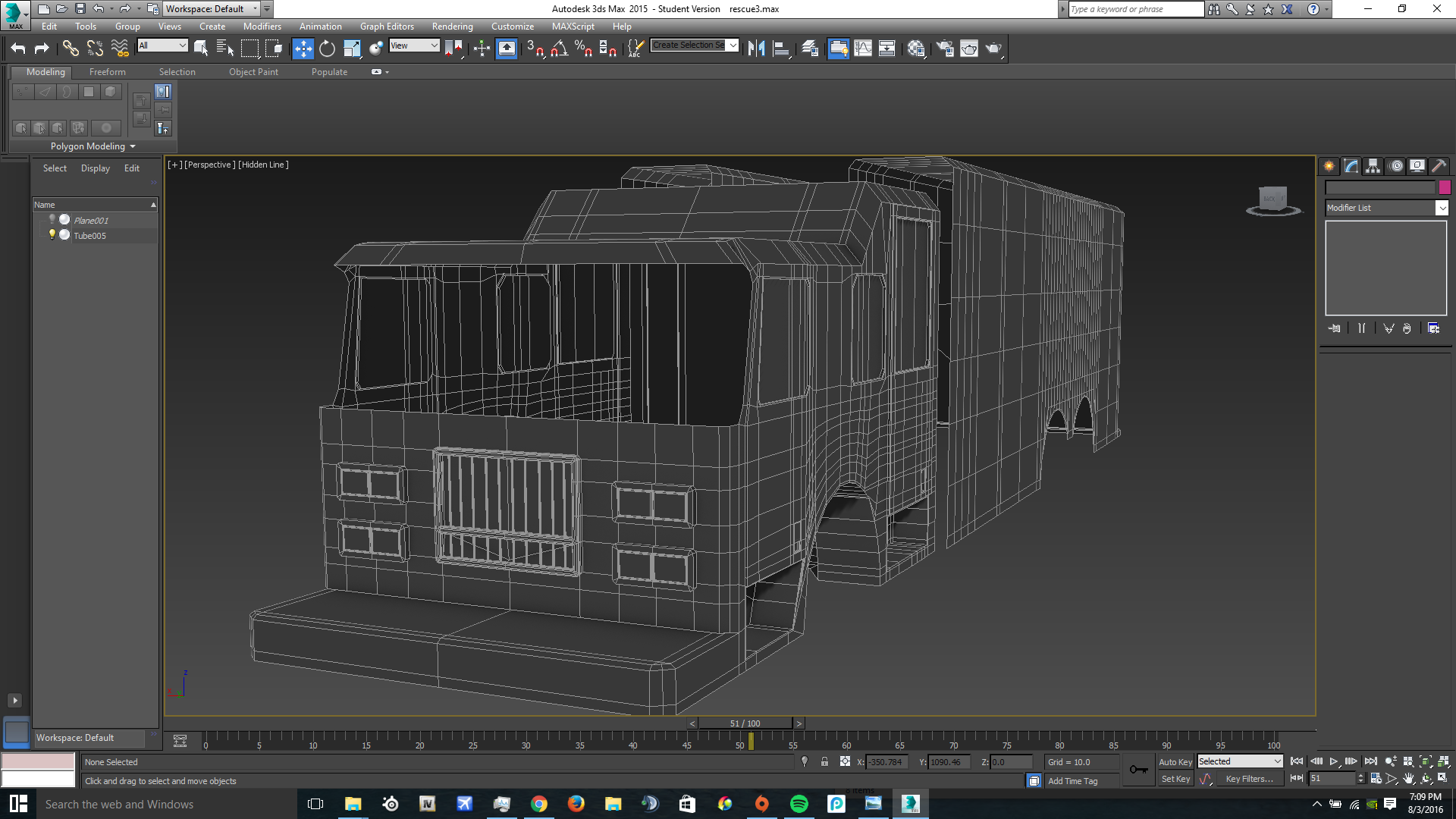
Task: Switch to the Freeform ribbon tab
Action: [x=107, y=72]
